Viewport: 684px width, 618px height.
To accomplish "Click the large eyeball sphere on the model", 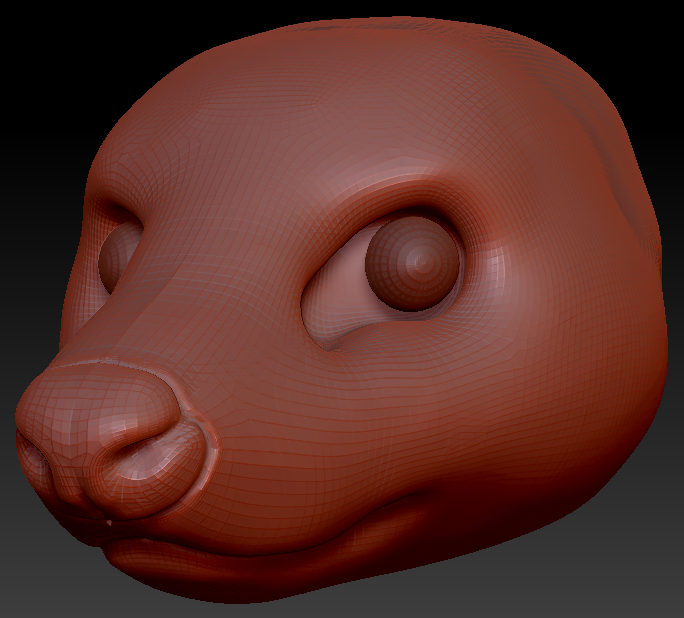I will click(x=413, y=262).
